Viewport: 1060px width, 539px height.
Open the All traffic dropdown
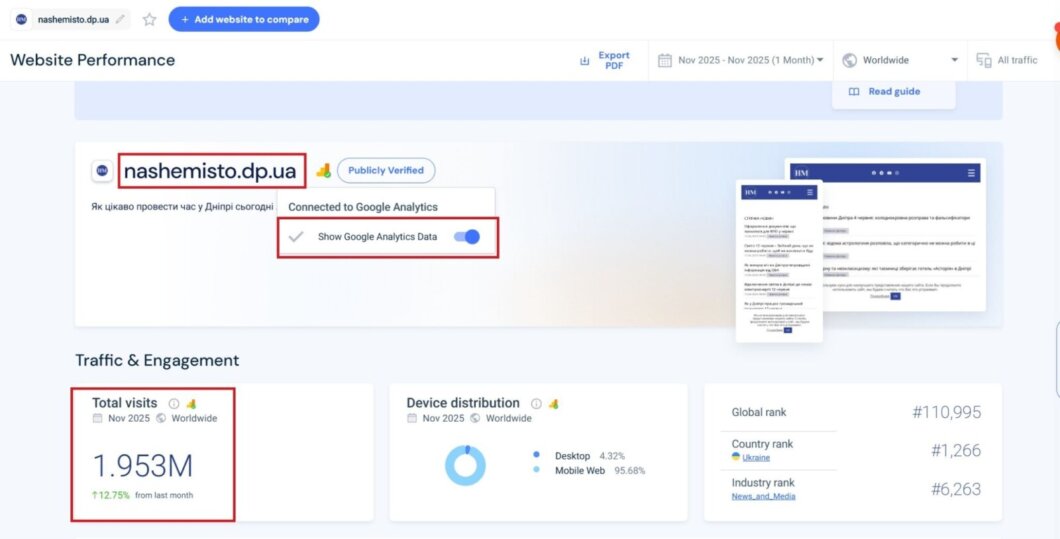pyautogui.click(x=1017, y=60)
